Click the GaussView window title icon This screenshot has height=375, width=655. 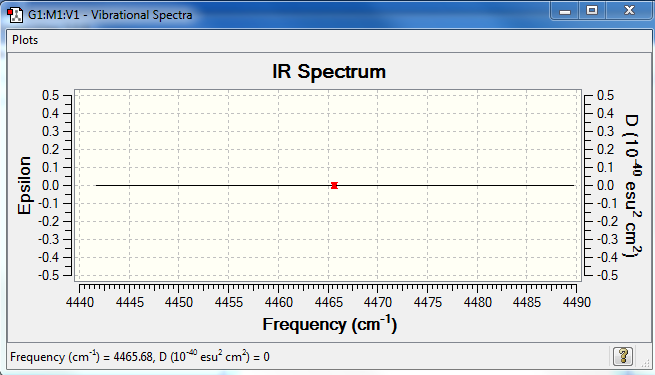point(15,15)
